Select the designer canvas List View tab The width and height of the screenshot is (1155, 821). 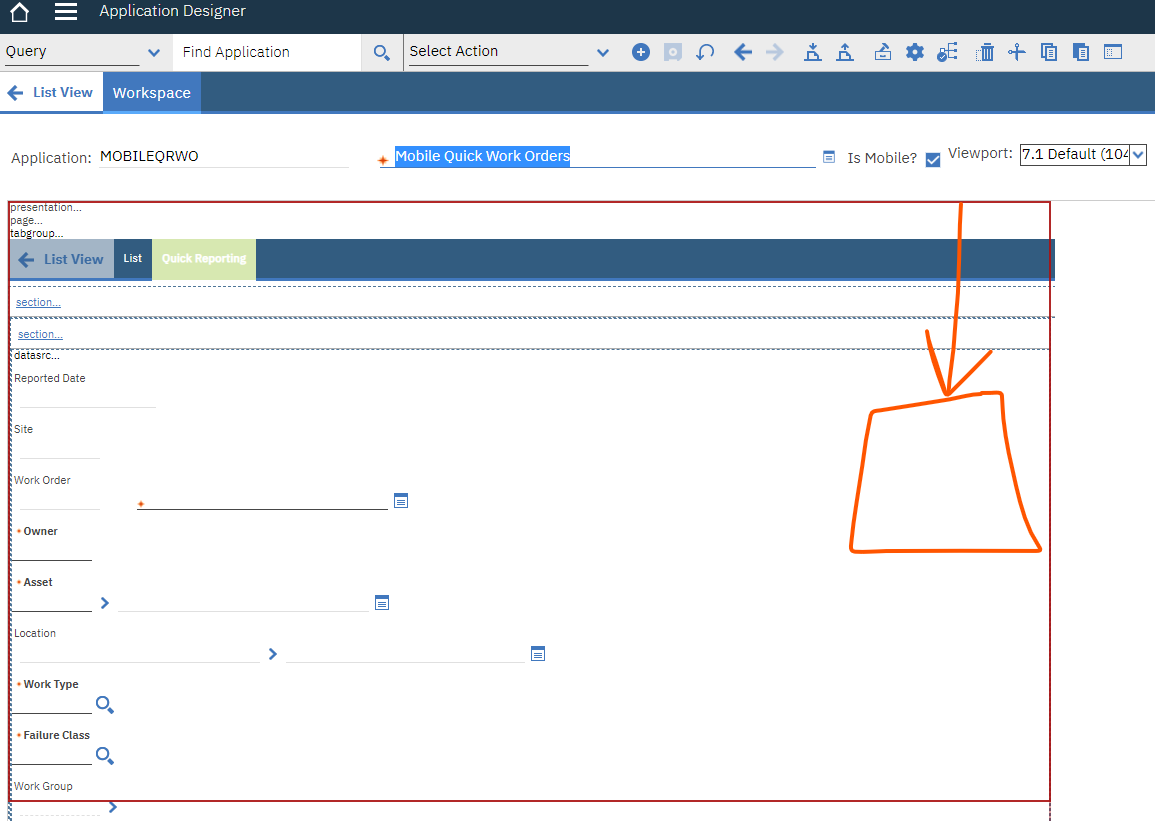[62, 259]
